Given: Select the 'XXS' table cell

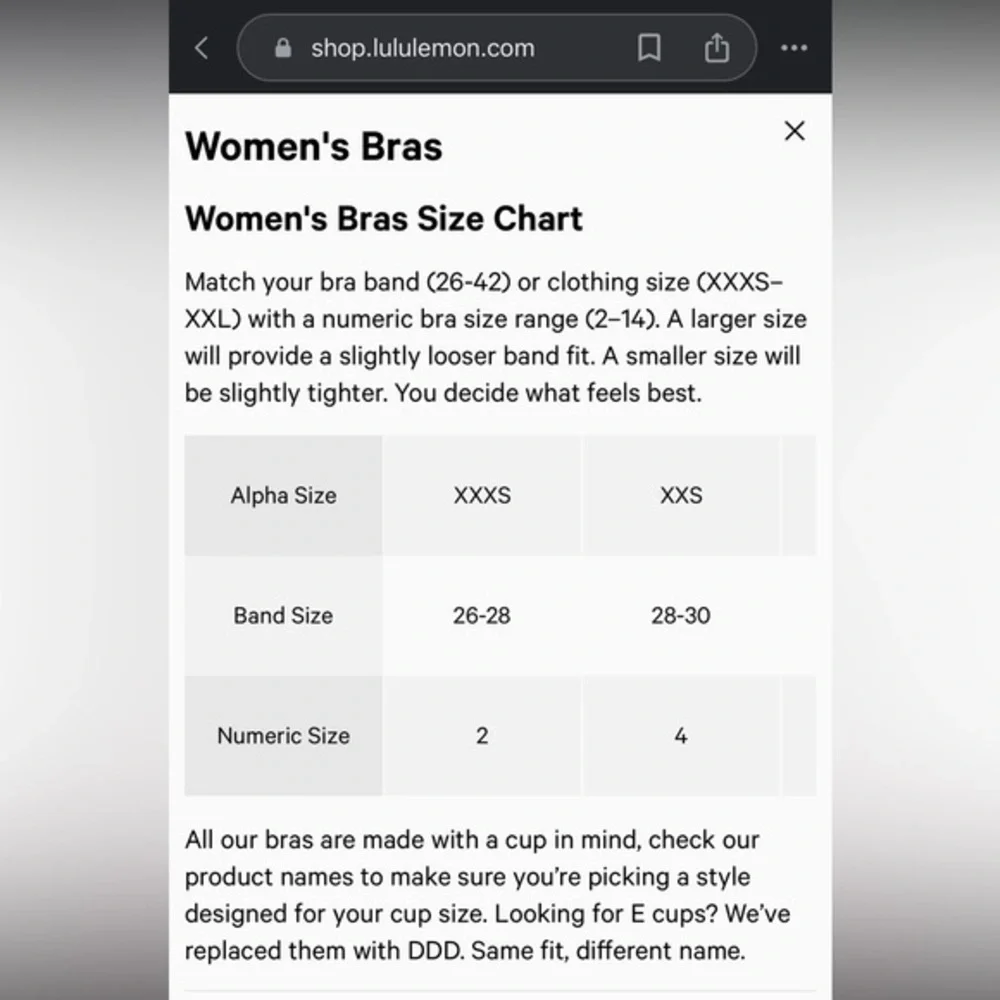Looking at the screenshot, I should tap(681, 496).
